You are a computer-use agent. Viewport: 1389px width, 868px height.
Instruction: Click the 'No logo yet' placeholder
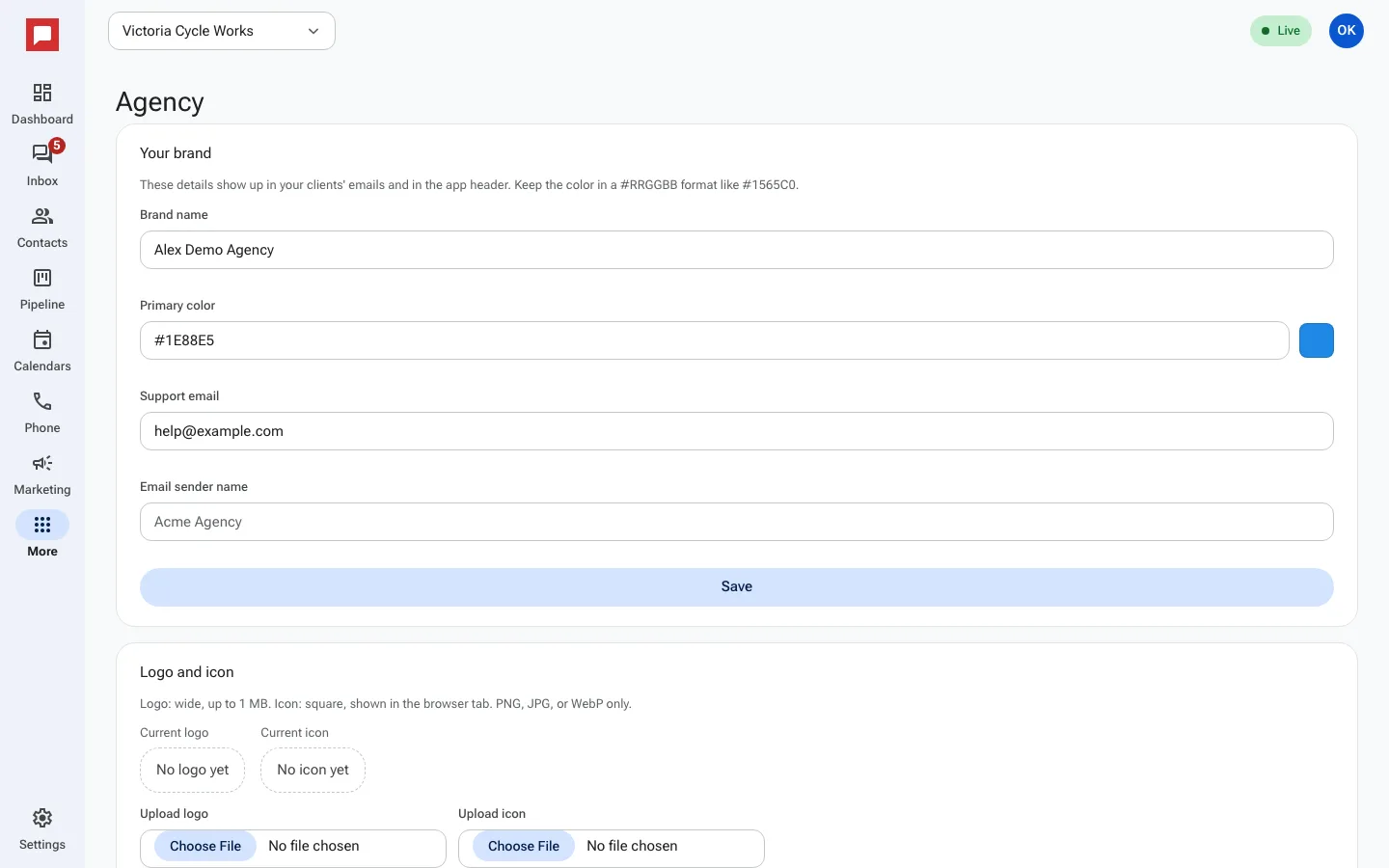tap(193, 771)
